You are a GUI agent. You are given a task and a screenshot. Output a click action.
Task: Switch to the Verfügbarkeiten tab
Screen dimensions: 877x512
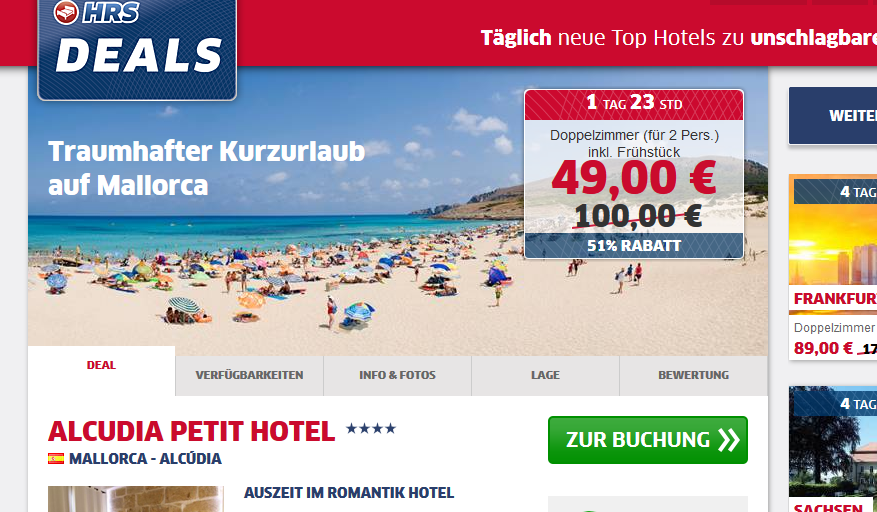(x=249, y=375)
